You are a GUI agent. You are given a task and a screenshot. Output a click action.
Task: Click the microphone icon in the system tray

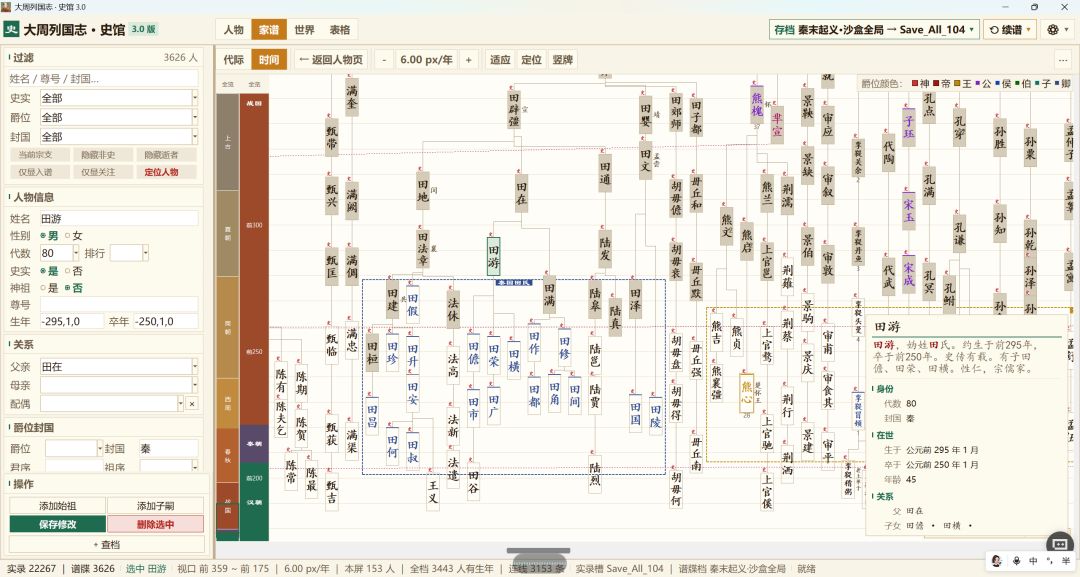[x=1015, y=561]
